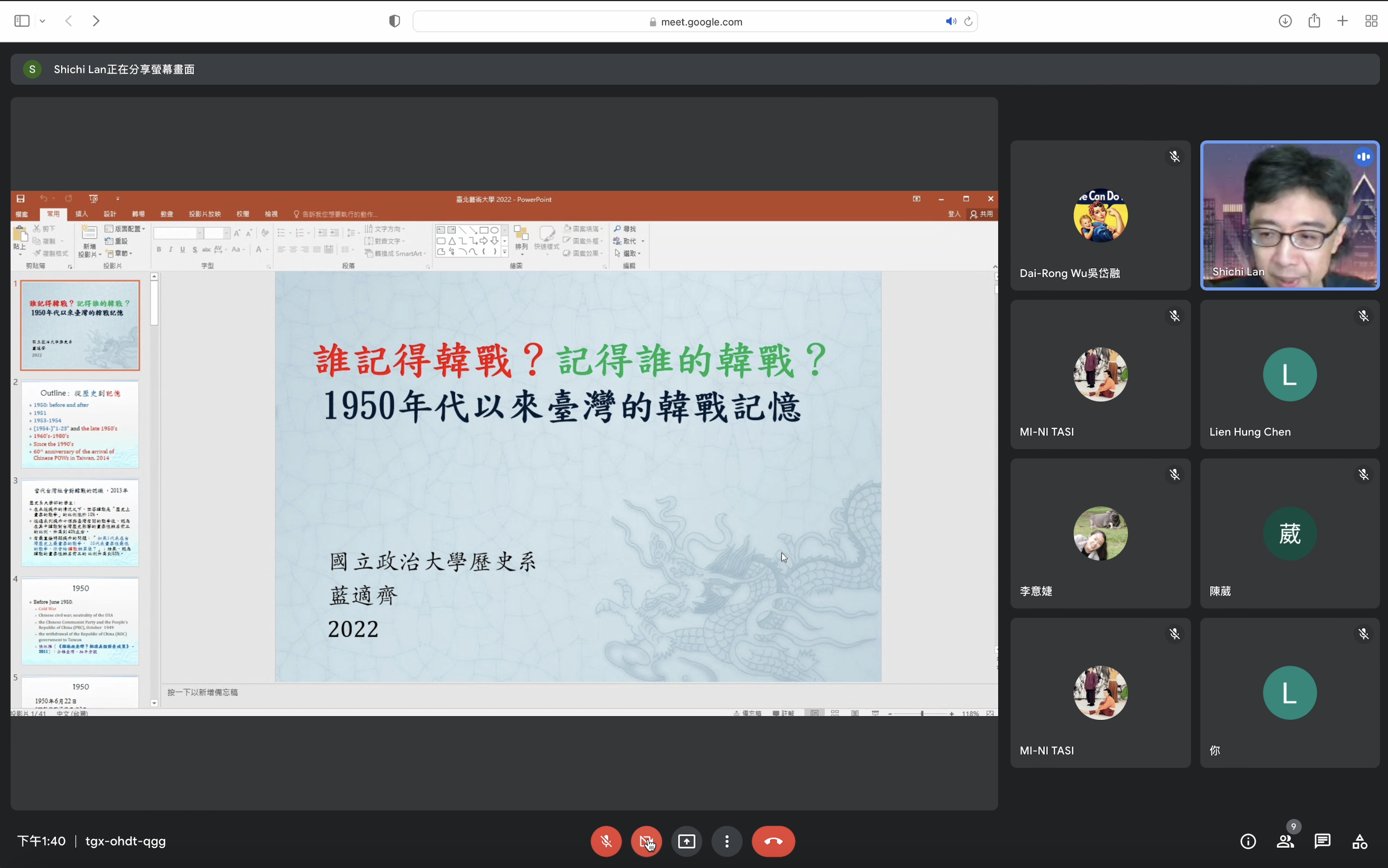Click the 登入 sign-in button
This screenshot has width=1388, height=868.
point(954,213)
